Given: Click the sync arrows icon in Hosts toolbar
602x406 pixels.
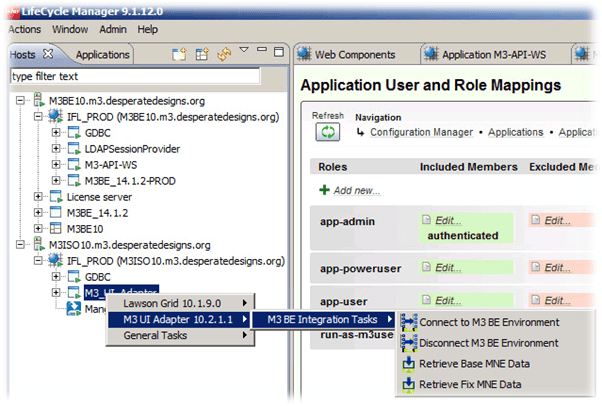Looking at the screenshot, I should 224,55.
